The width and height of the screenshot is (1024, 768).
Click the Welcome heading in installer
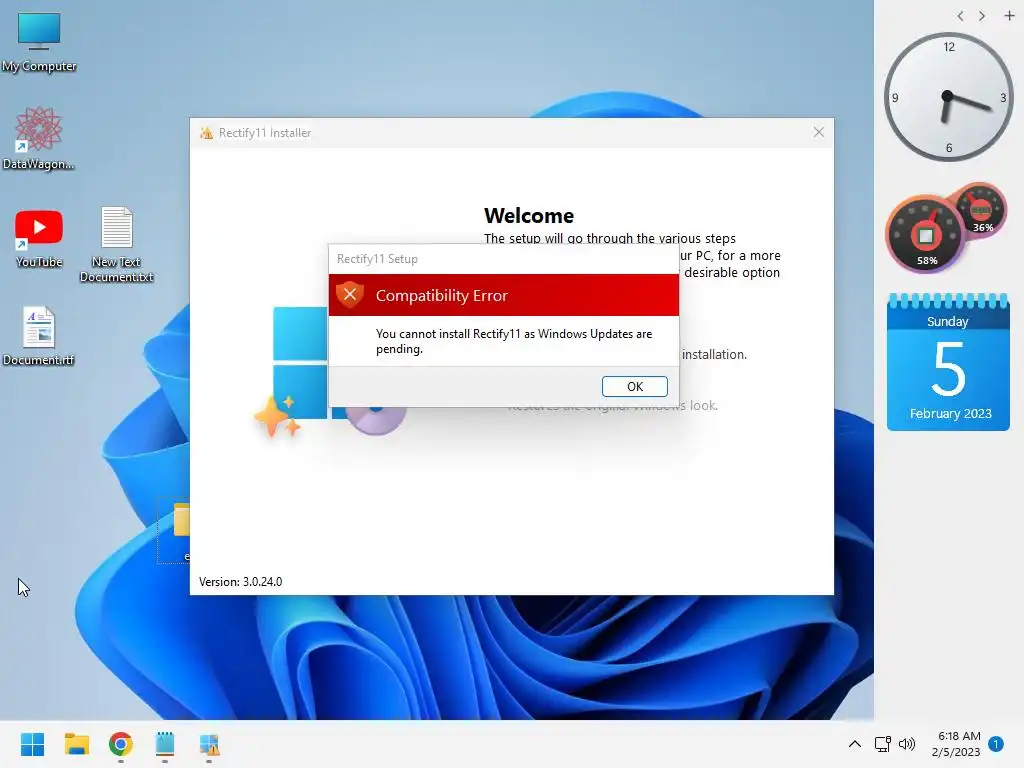(529, 216)
